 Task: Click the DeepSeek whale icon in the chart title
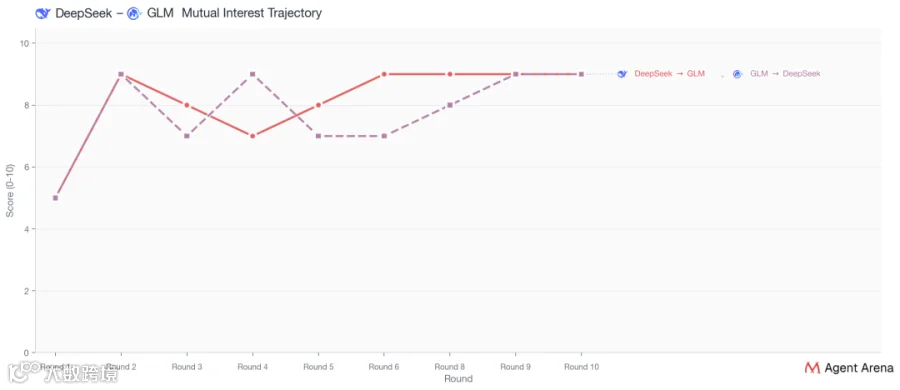(43, 13)
